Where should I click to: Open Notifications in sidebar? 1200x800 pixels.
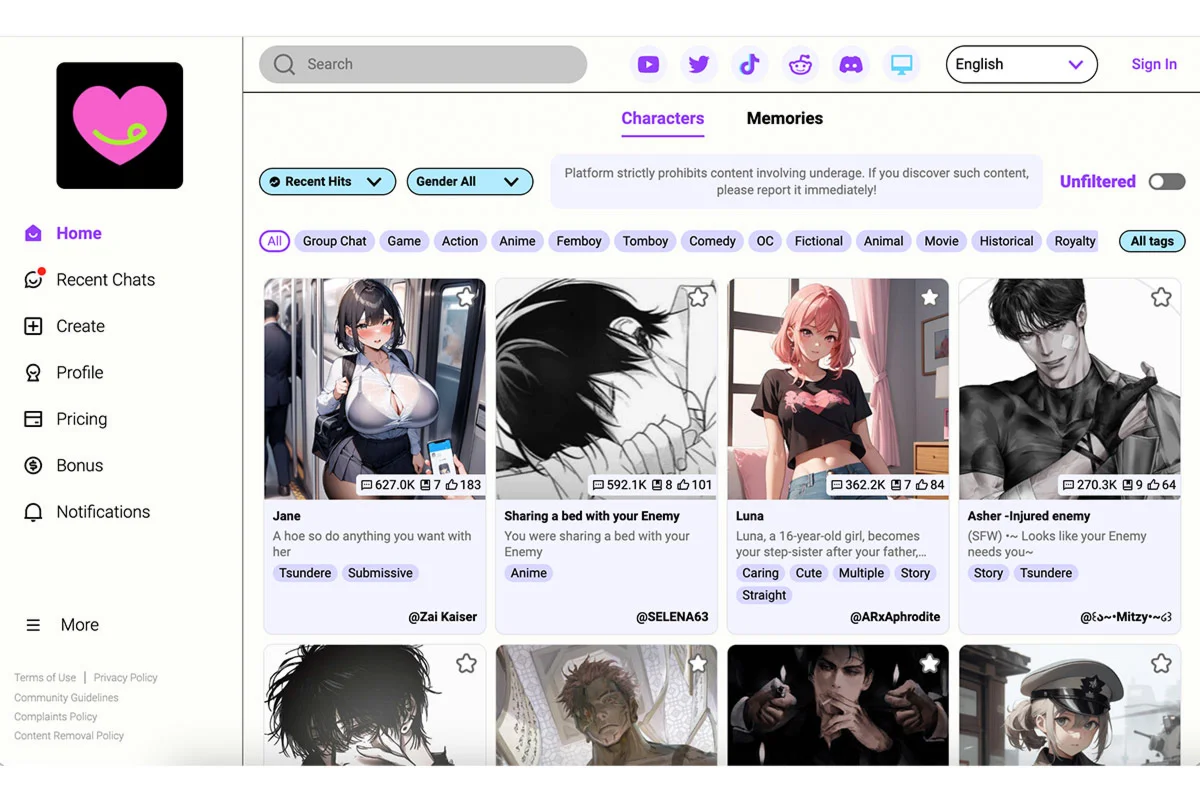87,512
